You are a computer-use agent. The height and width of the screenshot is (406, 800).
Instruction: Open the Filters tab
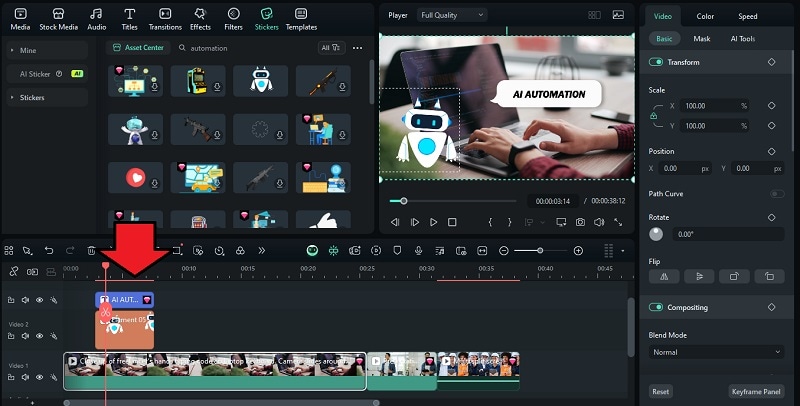click(x=233, y=19)
